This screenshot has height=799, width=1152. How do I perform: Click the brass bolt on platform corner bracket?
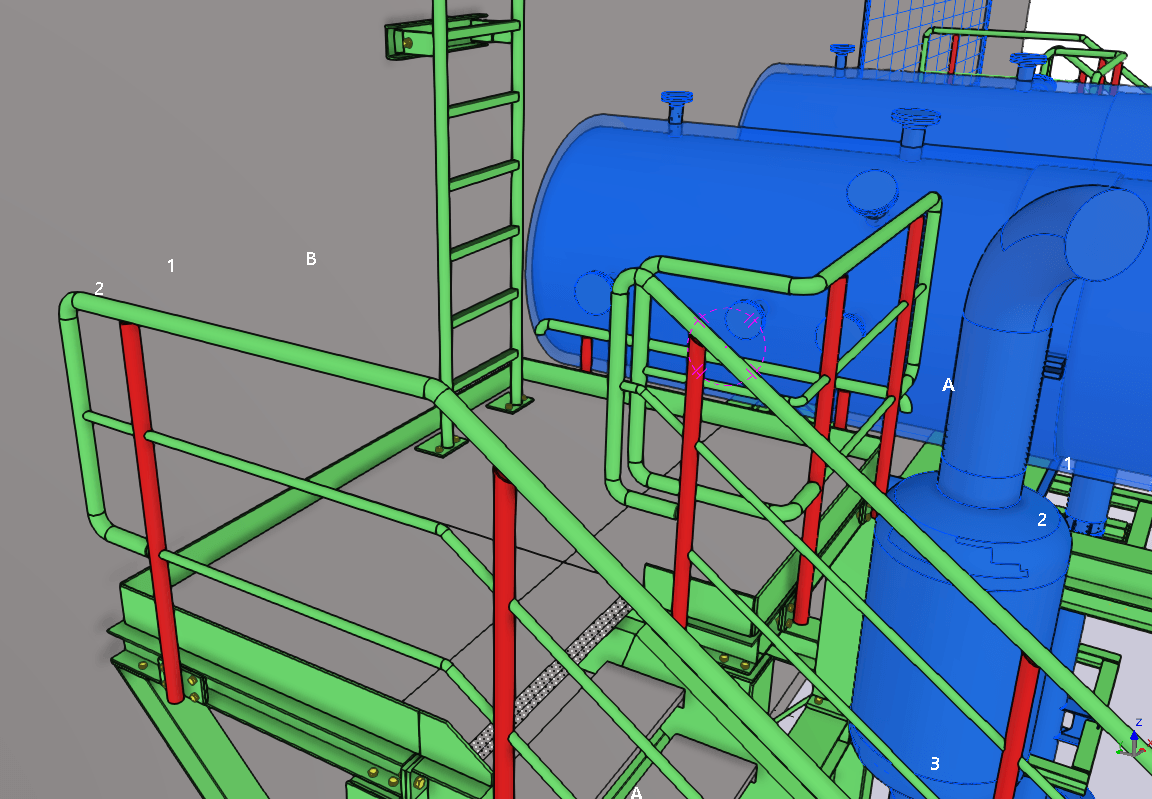tap(192, 681)
